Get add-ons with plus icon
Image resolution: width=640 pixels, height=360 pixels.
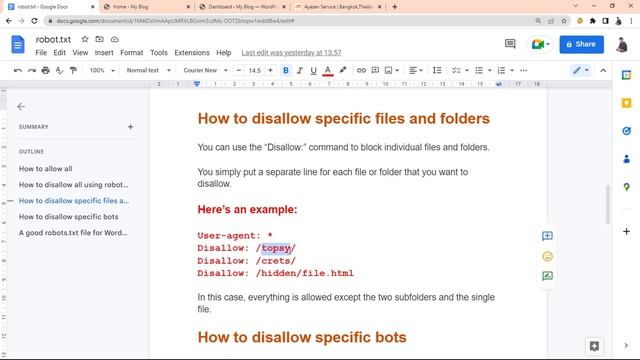626,231
